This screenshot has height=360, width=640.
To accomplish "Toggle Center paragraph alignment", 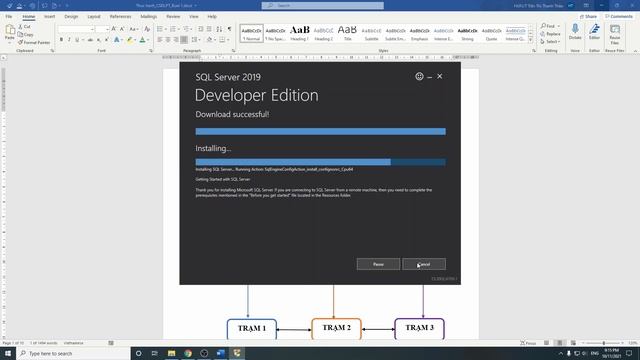I will (x=168, y=40).
